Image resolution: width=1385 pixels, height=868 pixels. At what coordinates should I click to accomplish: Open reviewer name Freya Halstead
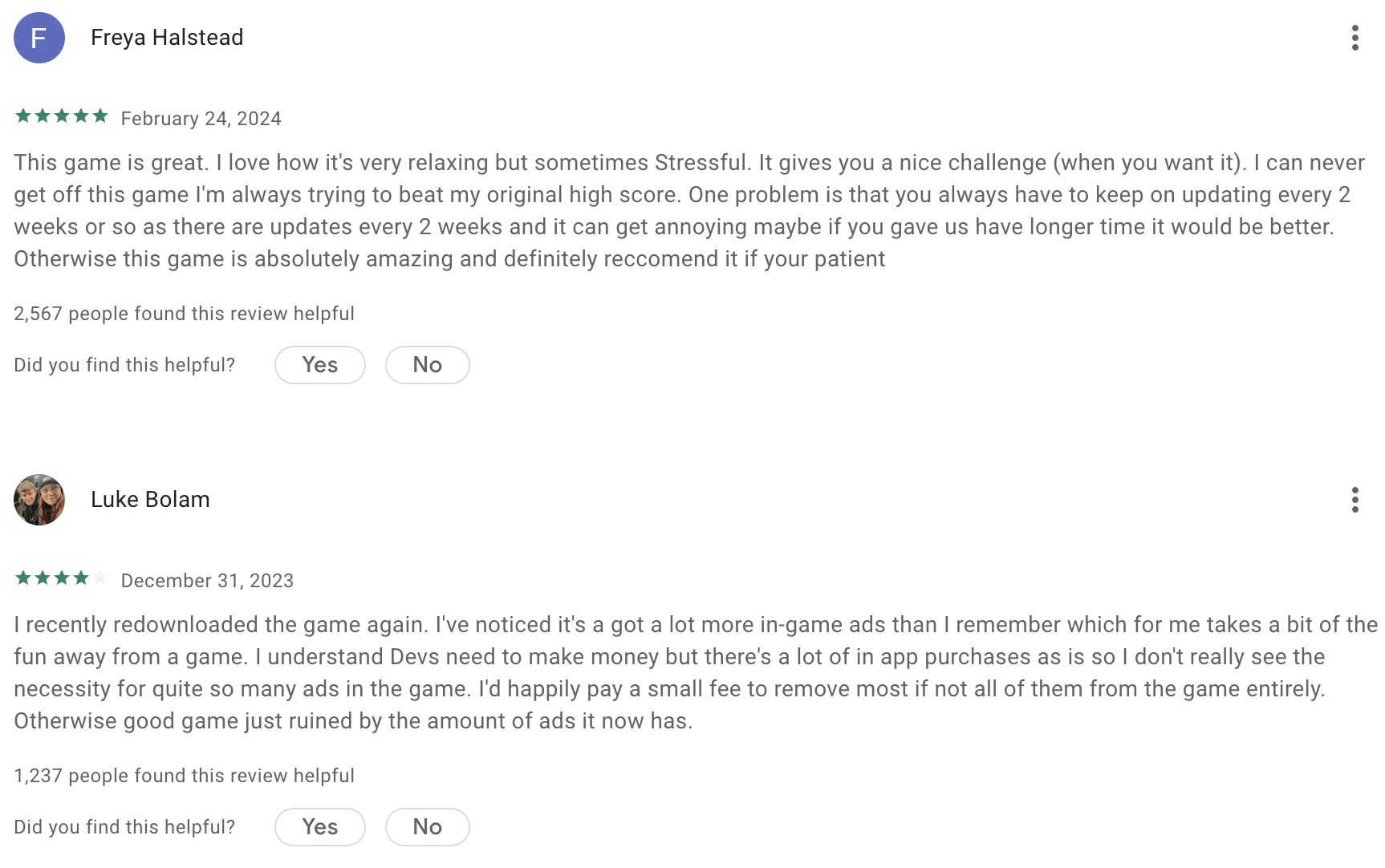(x=167, y=38)
